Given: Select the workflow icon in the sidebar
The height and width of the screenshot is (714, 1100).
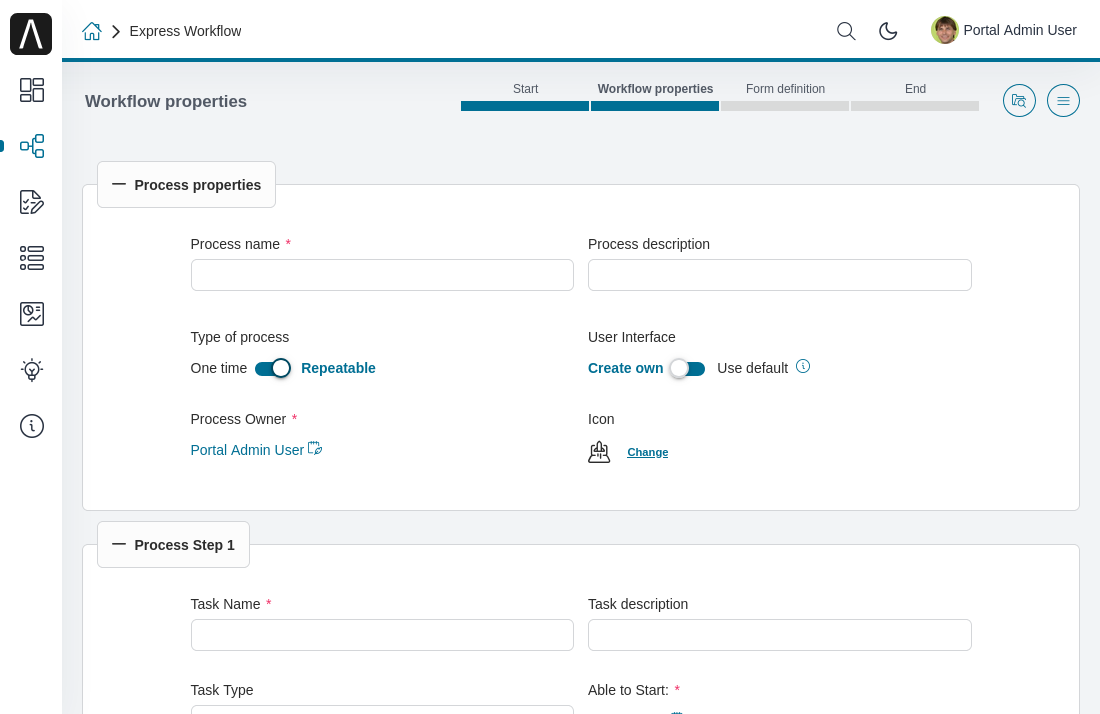Looking at the screenshot, I should click(31, 146).
